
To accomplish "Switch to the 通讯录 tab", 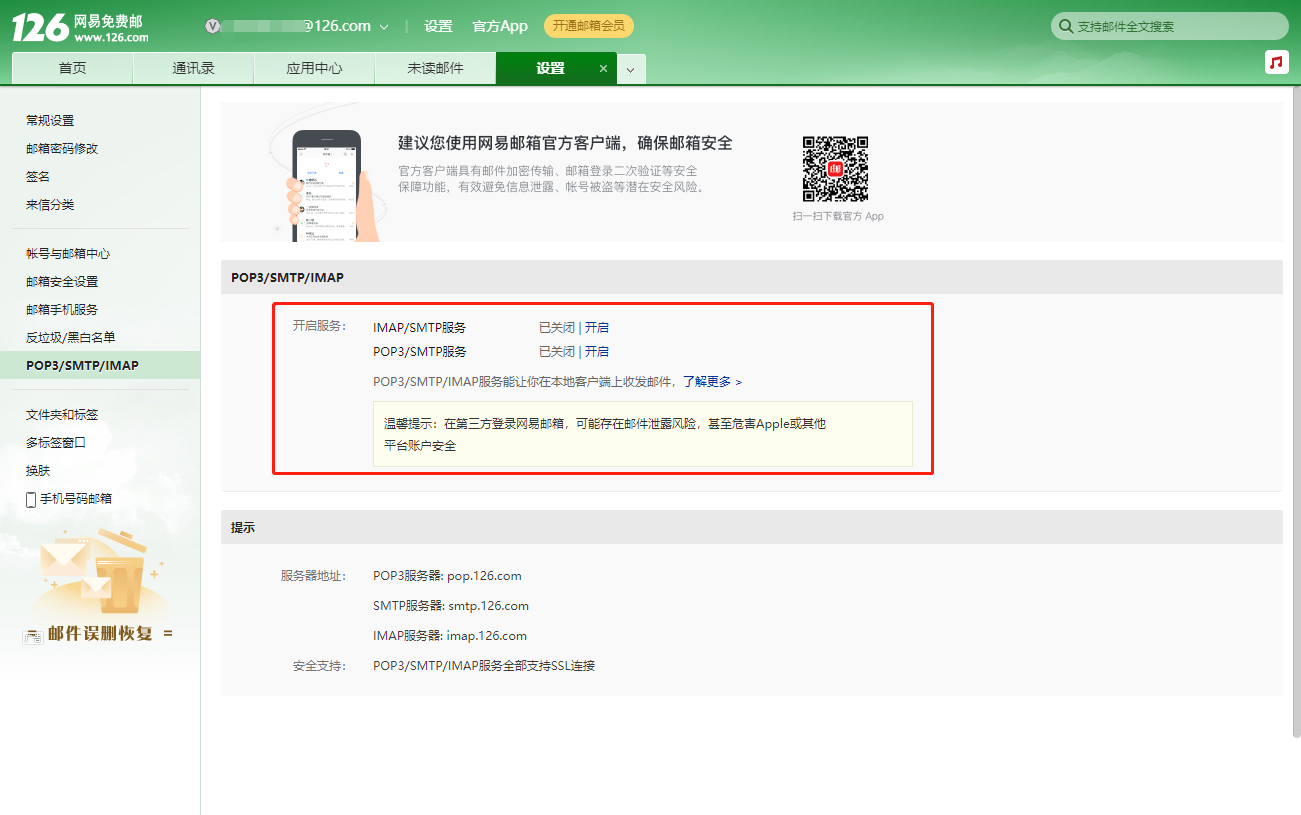I will 193,68.
